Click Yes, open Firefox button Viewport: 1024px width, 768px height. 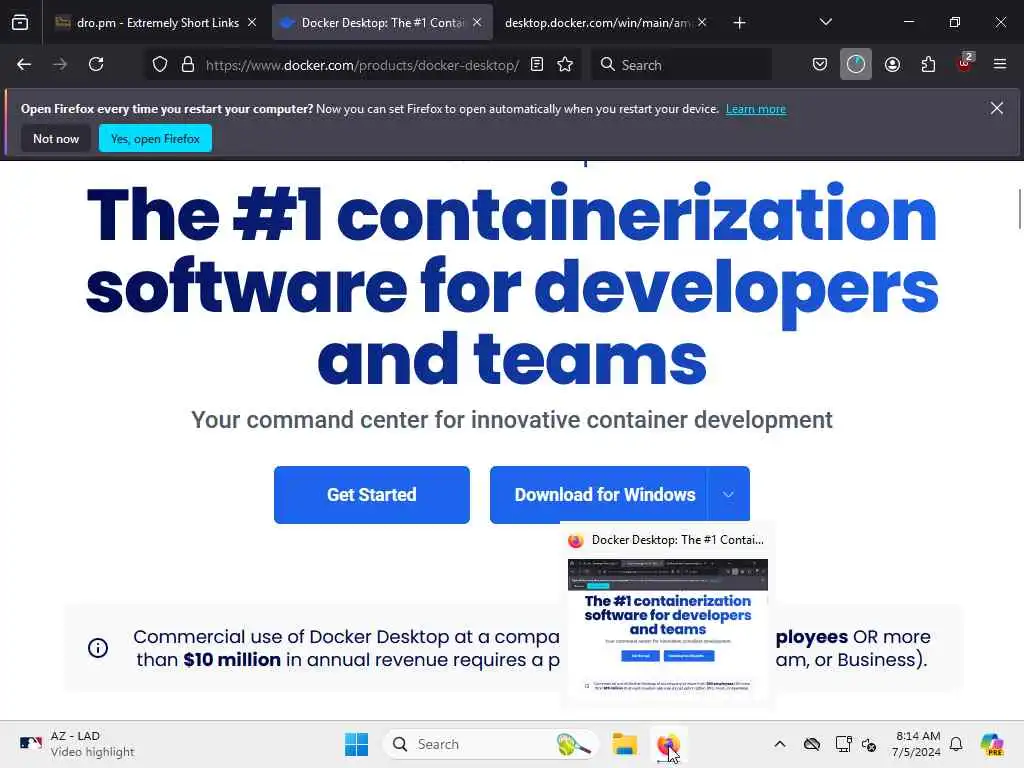click(x=155, y=138)
